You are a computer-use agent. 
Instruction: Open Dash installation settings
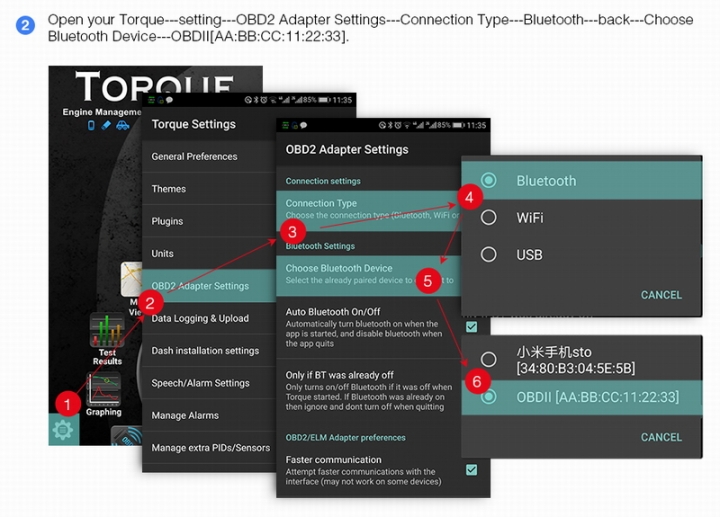(209, 350)
